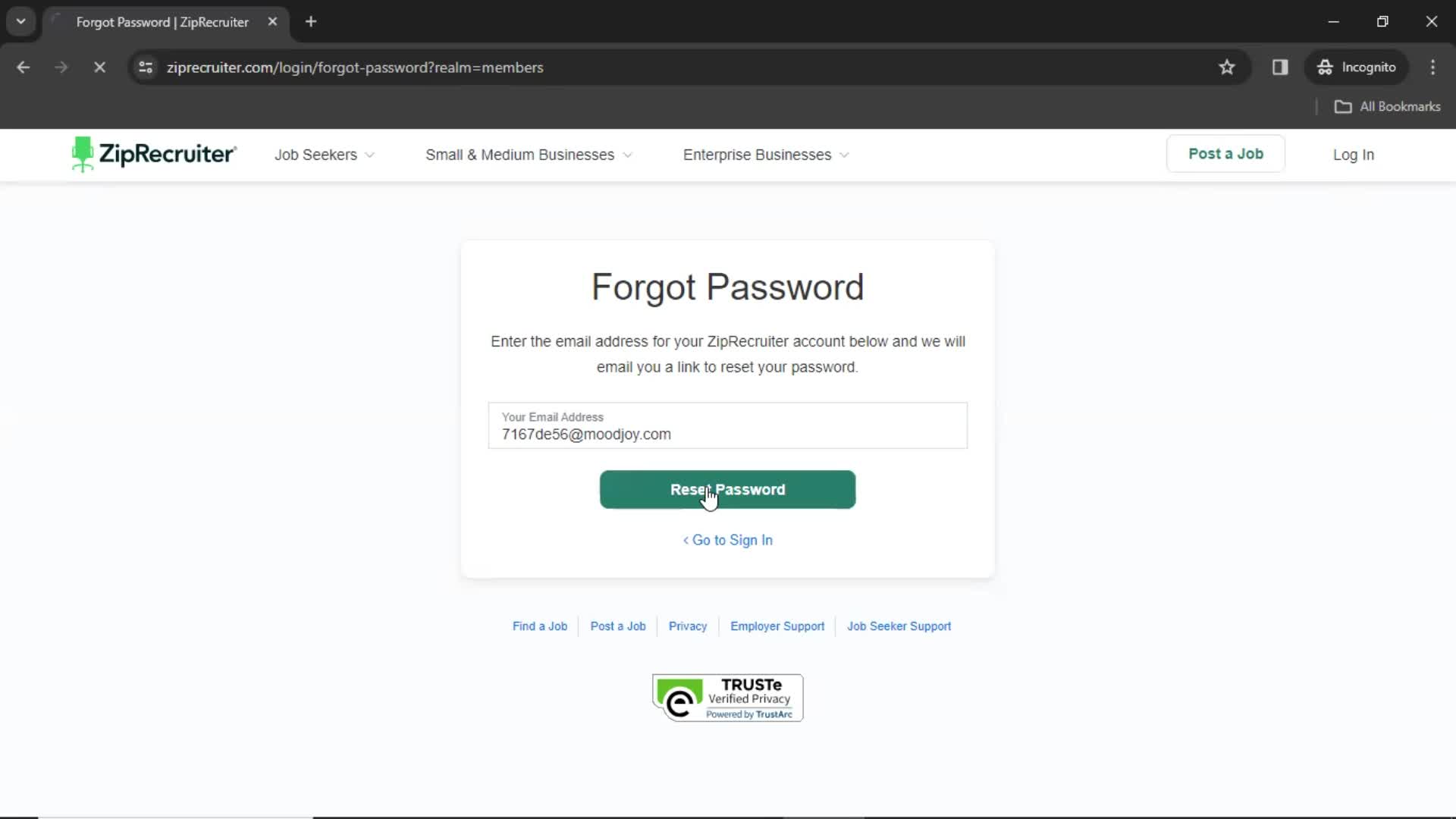1456x819 pixels.
Task: Click the Incognito mode icon
Action: tap(1326, 67)
